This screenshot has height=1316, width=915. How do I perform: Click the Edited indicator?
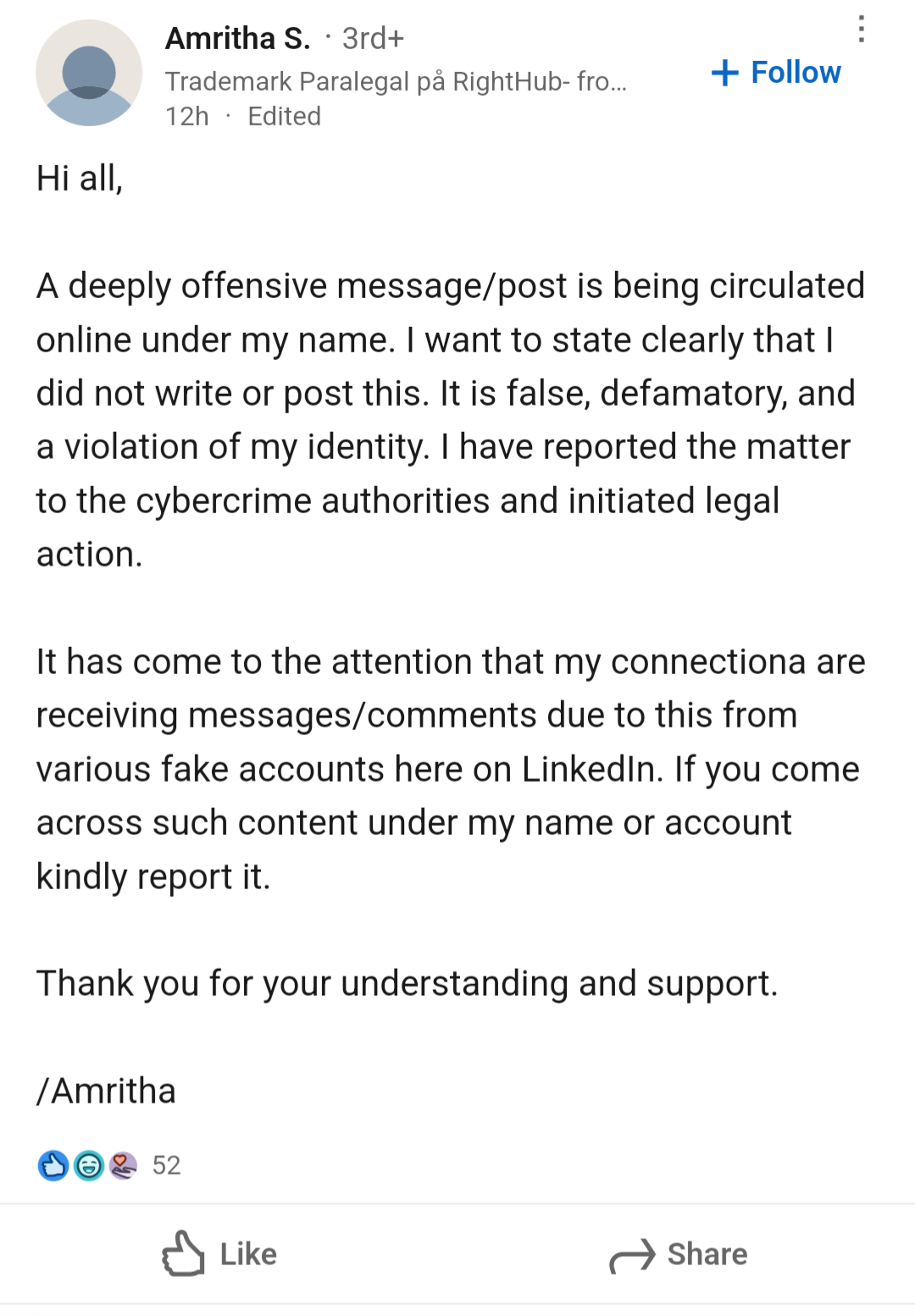pos(284,116)
